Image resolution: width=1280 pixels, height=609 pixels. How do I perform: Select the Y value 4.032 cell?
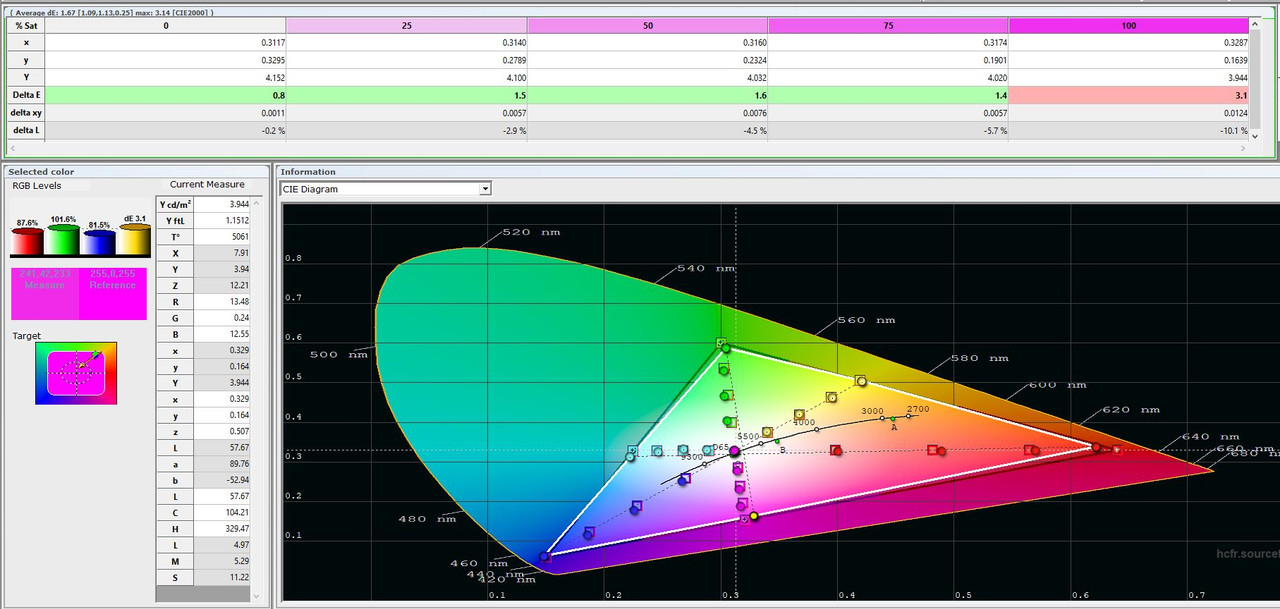(x=647, y=78)
